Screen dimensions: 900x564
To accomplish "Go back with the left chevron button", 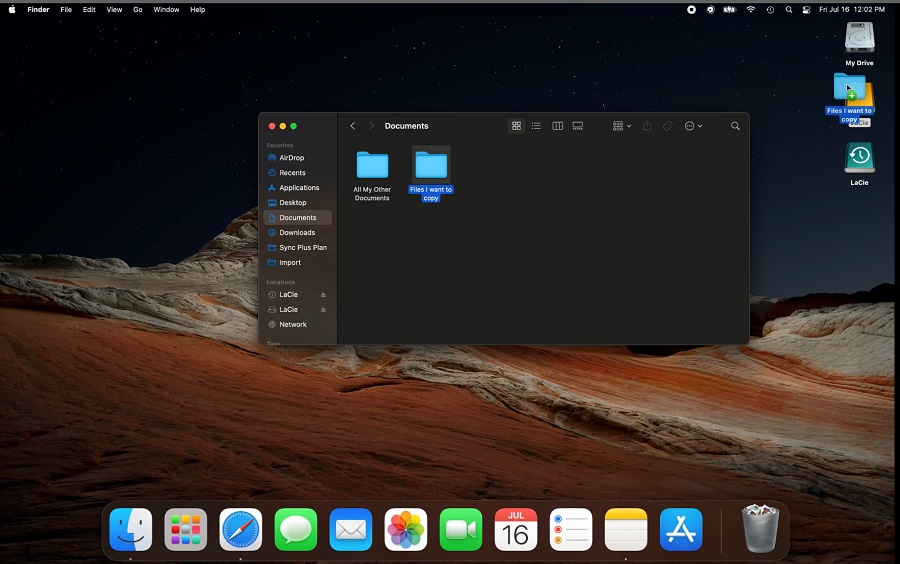I will coord(352,126).
